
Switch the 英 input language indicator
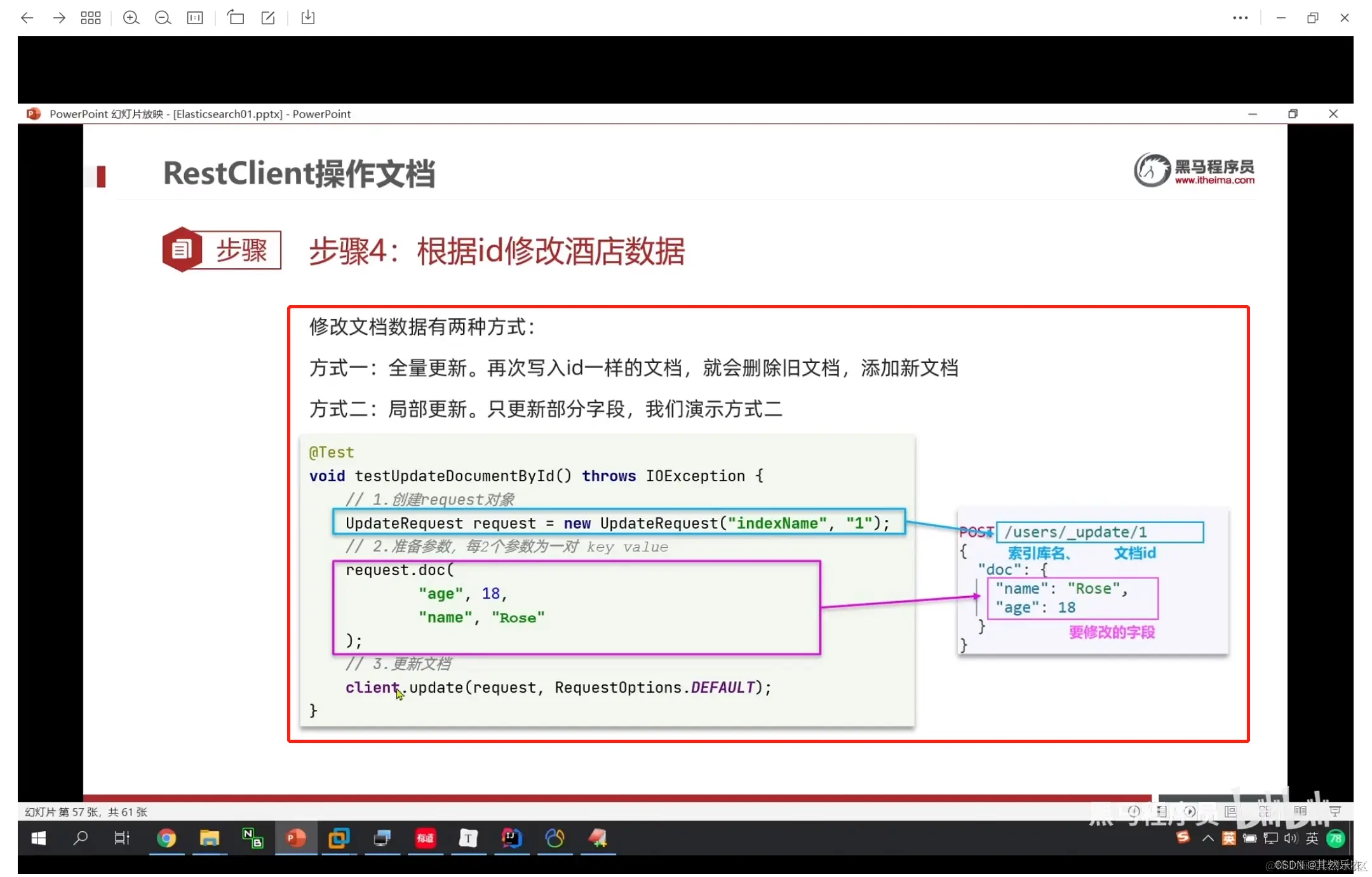[x=1312, y=838]
